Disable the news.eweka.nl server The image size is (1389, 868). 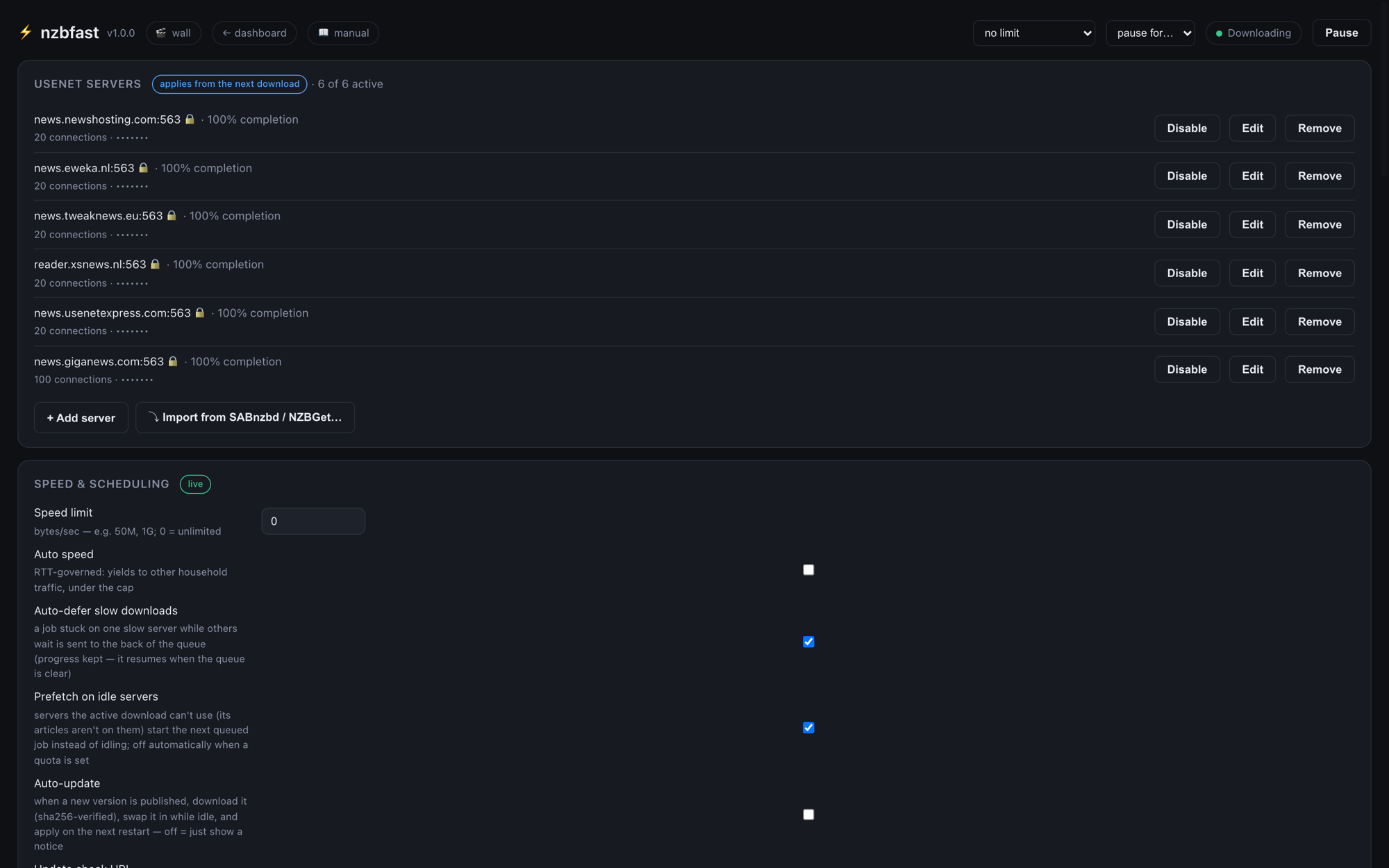coord(1187,176)
